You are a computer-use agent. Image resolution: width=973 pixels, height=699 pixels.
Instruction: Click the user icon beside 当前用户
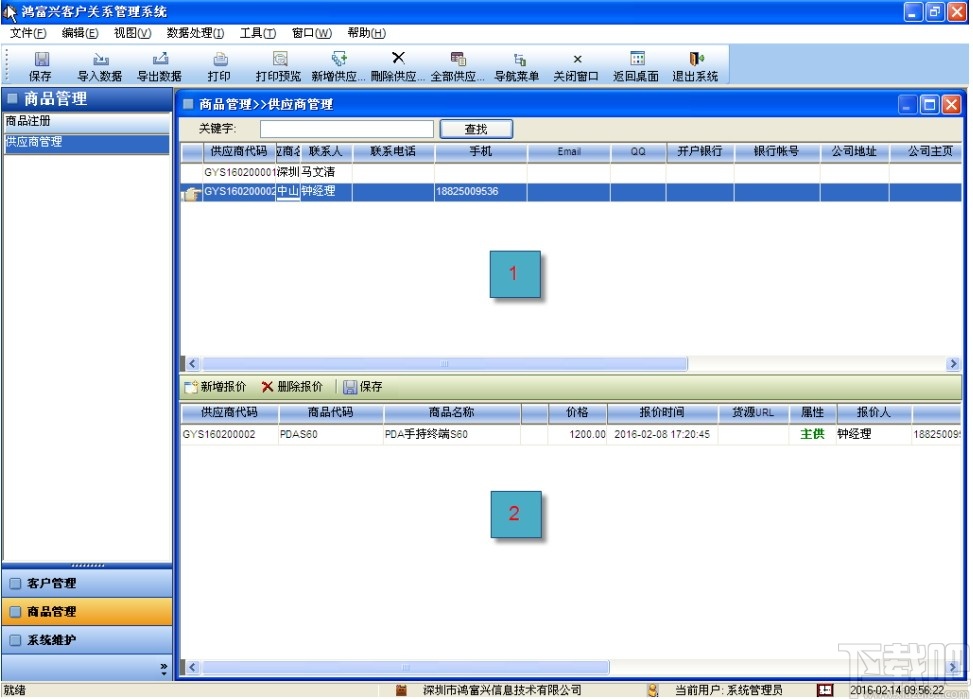click(652, 690)
